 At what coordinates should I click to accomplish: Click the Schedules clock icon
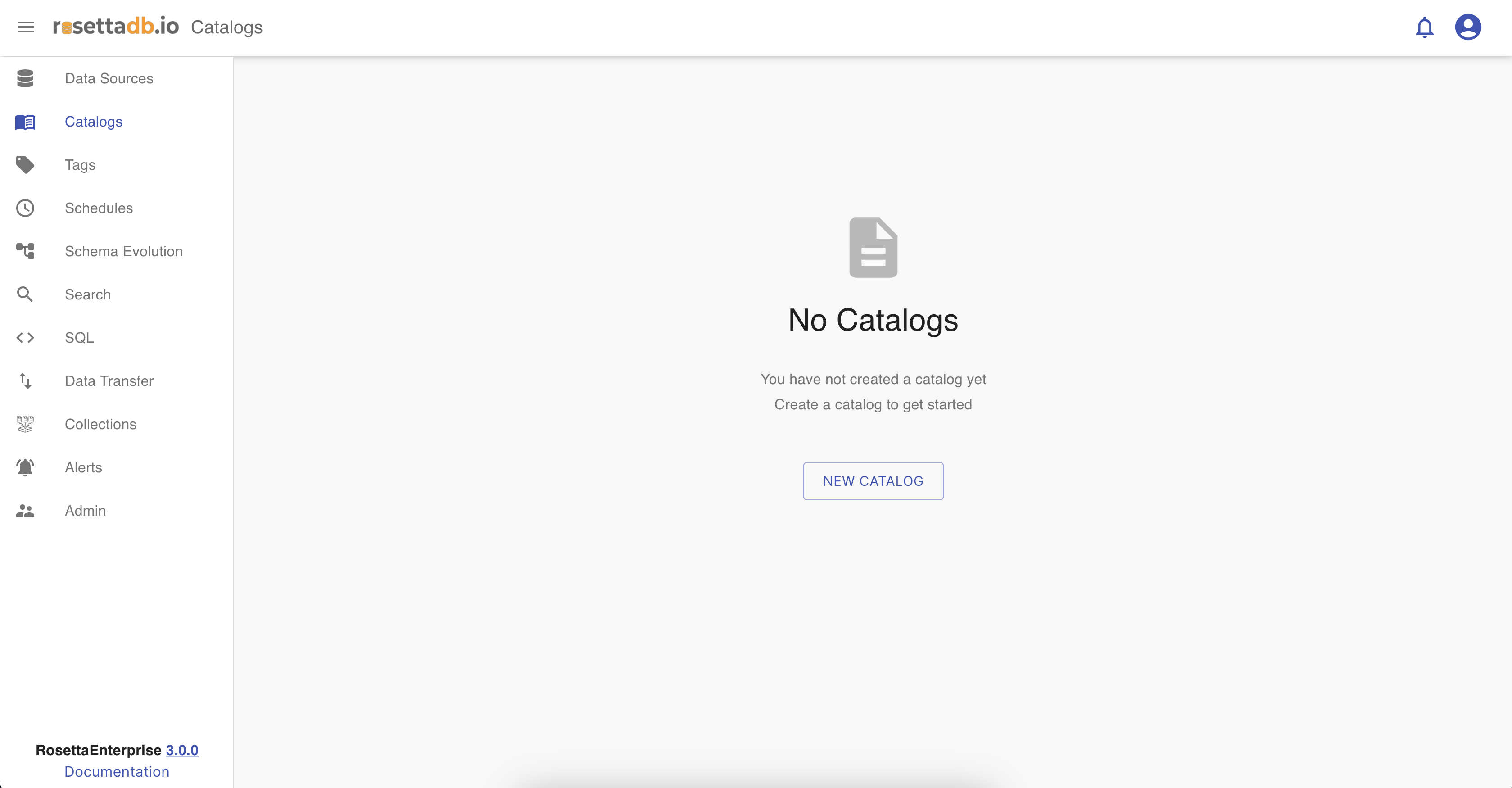[x=25, y=208]
